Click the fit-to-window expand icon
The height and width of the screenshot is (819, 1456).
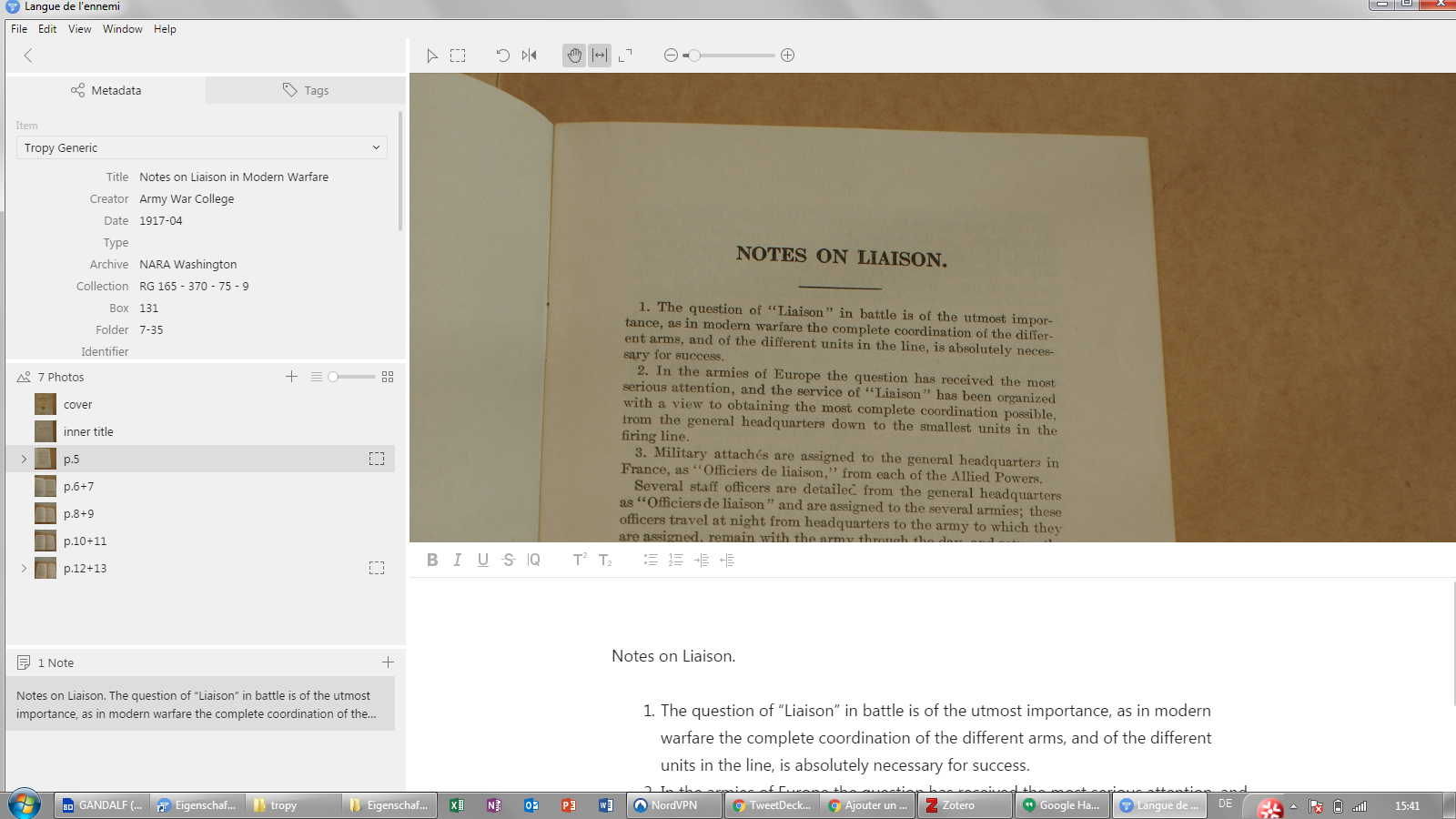pyautogui.click(x=625, y=56)
